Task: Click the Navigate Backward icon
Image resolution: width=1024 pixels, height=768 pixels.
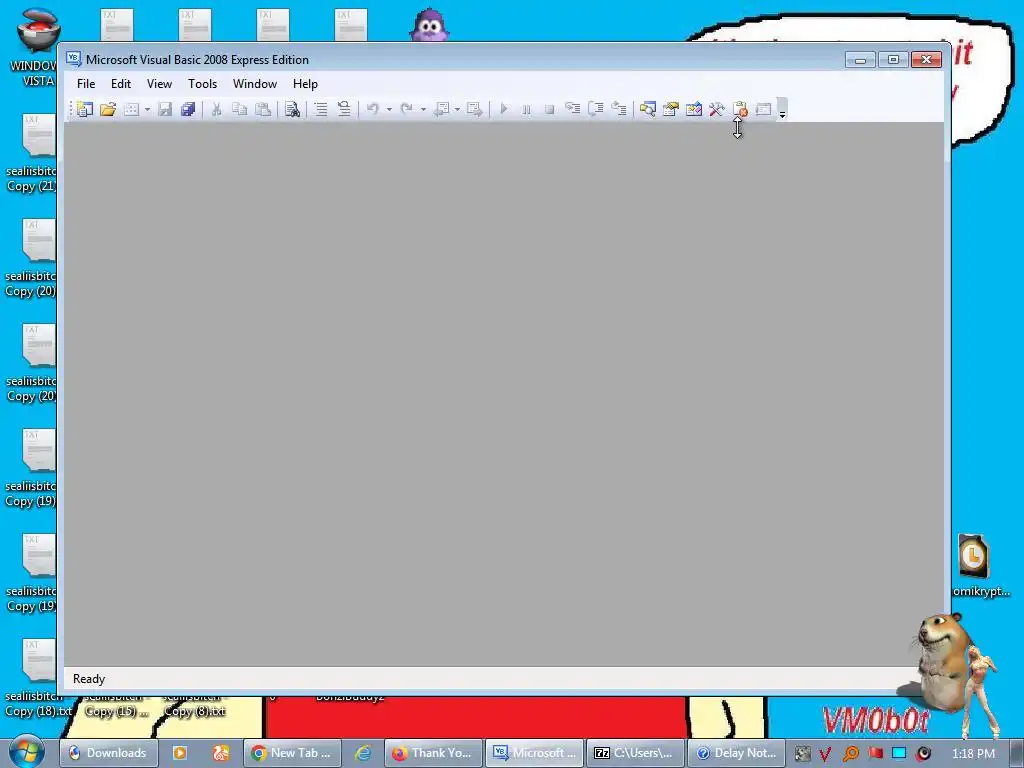Action: pyautogui.click(x=441, y=109)
